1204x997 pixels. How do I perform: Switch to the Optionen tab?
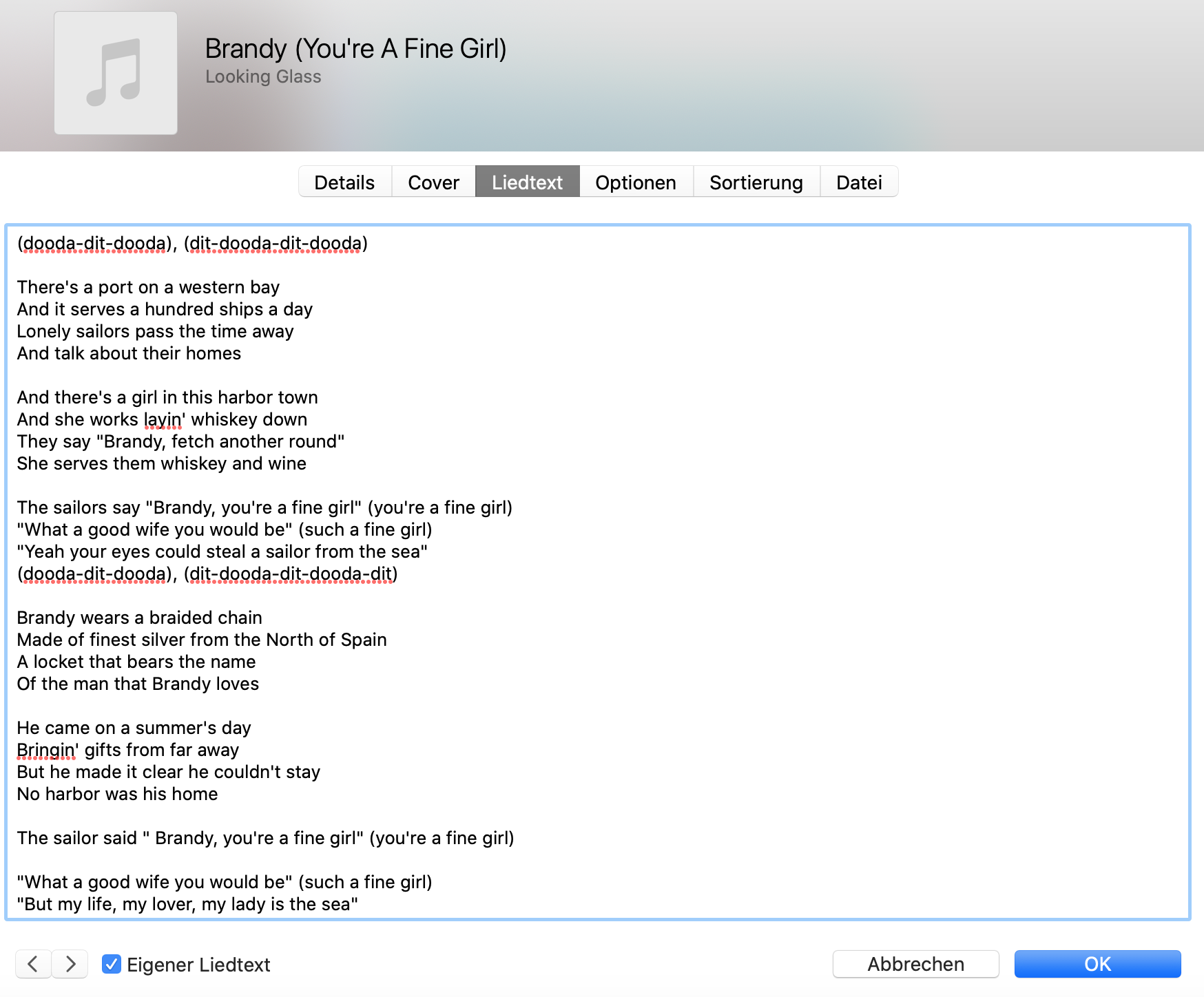[x=636, y=182]
